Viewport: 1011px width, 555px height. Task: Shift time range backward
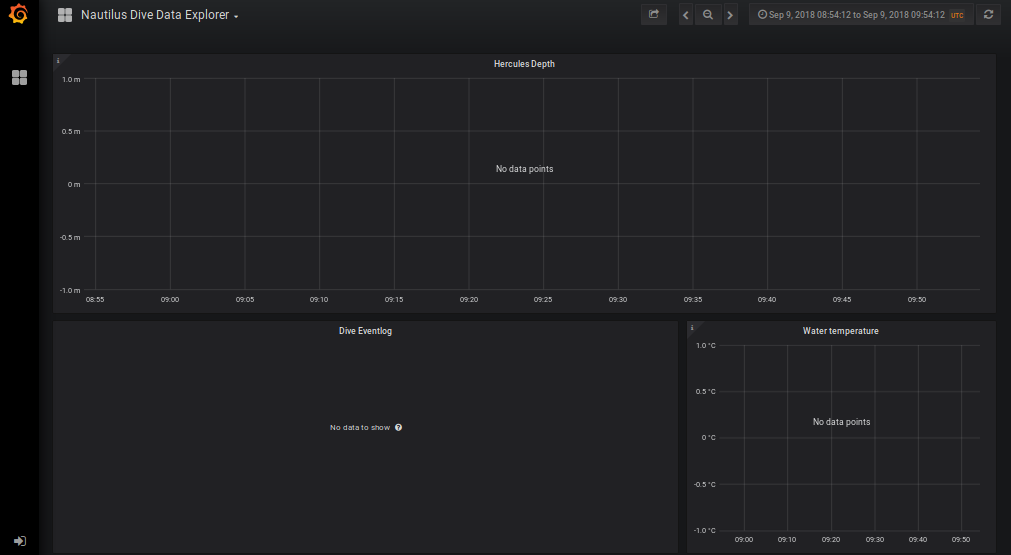(686, 15)
